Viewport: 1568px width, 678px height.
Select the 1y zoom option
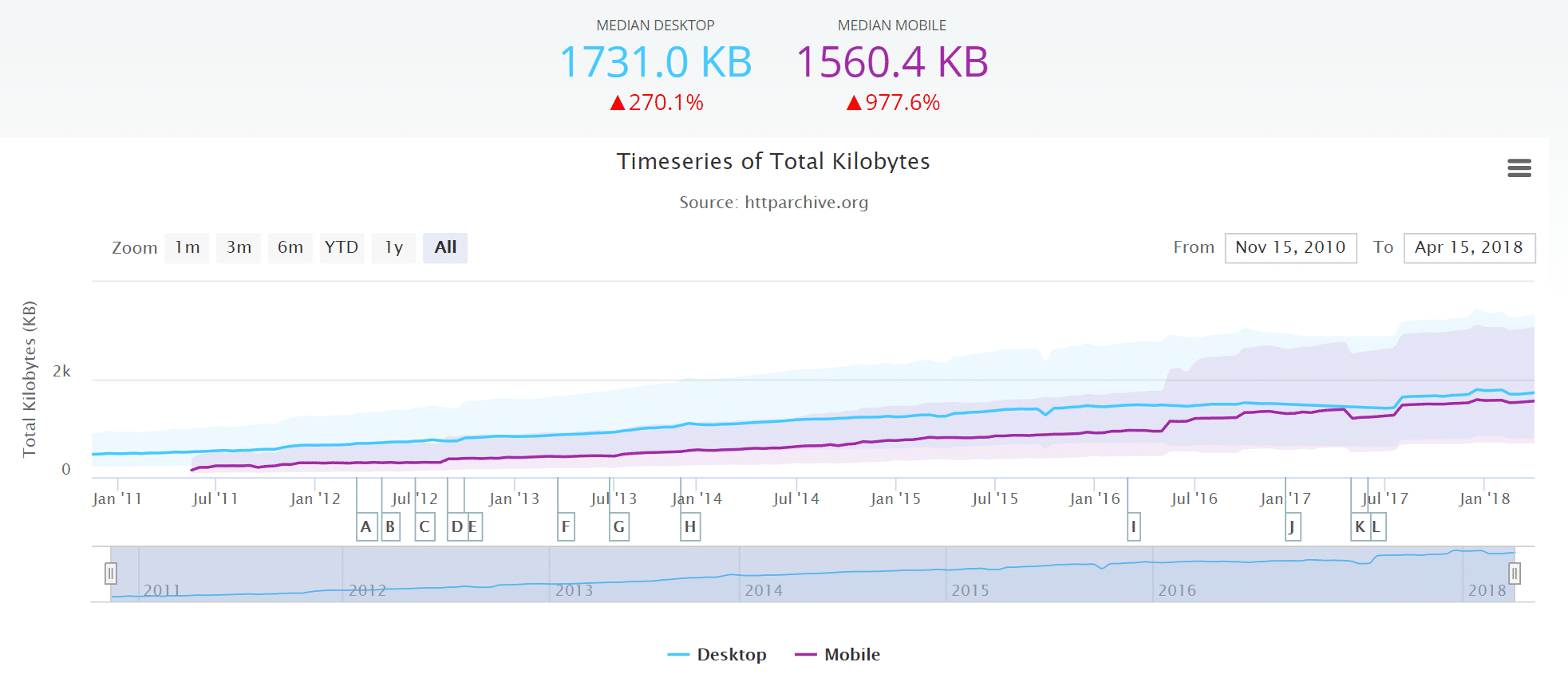pos(393,247)
